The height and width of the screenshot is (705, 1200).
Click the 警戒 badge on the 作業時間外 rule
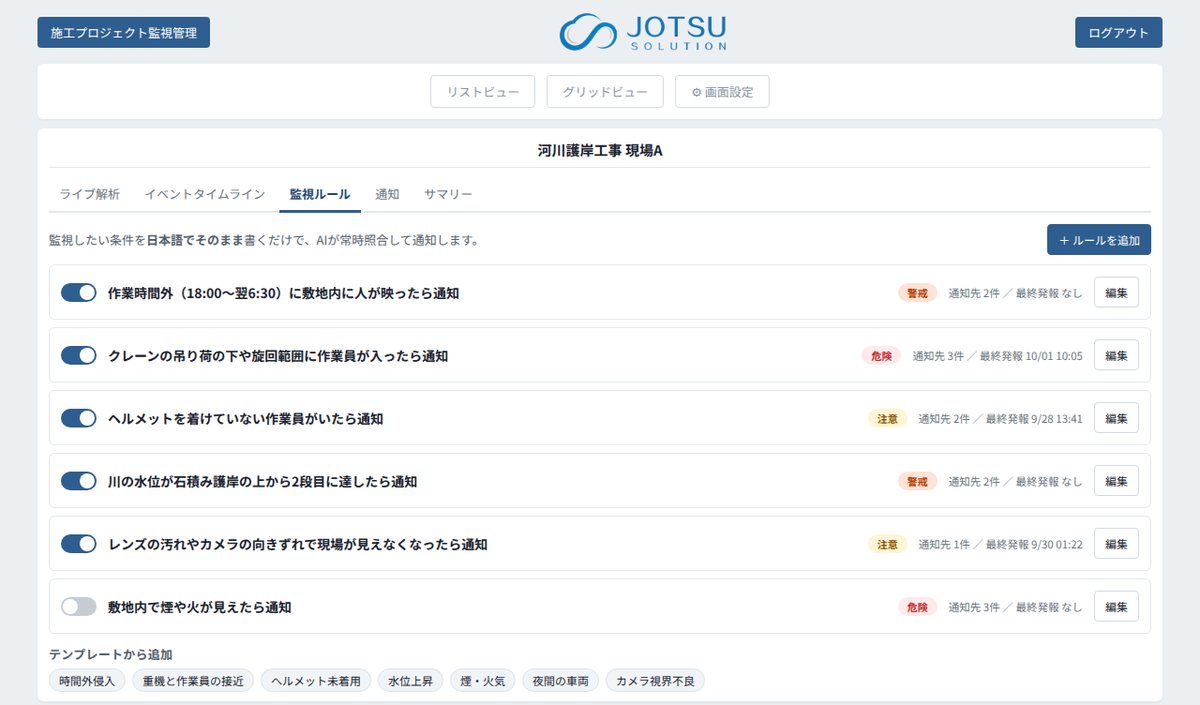917,293
